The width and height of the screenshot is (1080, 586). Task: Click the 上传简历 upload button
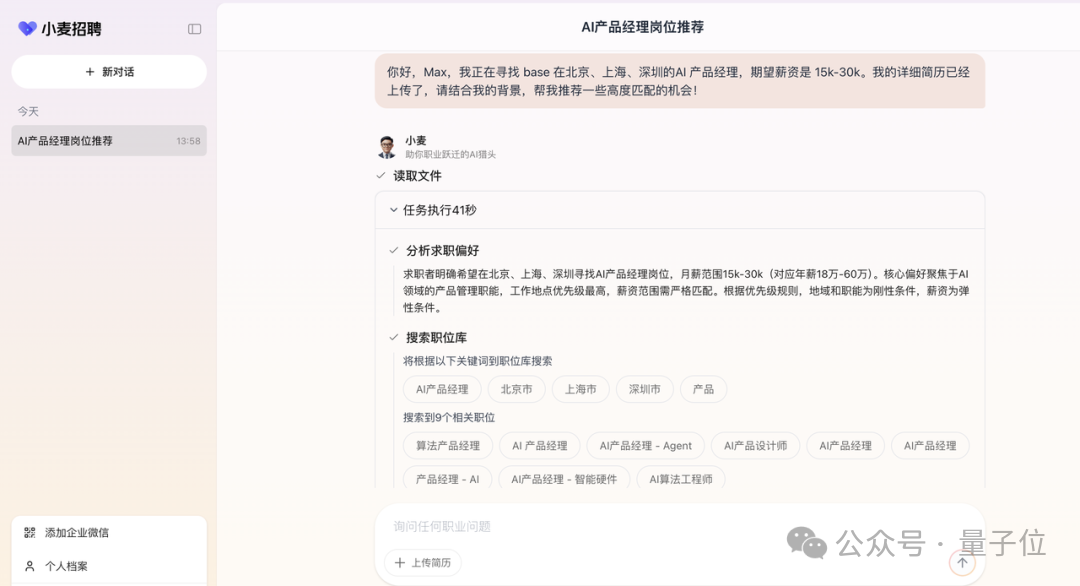point(423,563)
